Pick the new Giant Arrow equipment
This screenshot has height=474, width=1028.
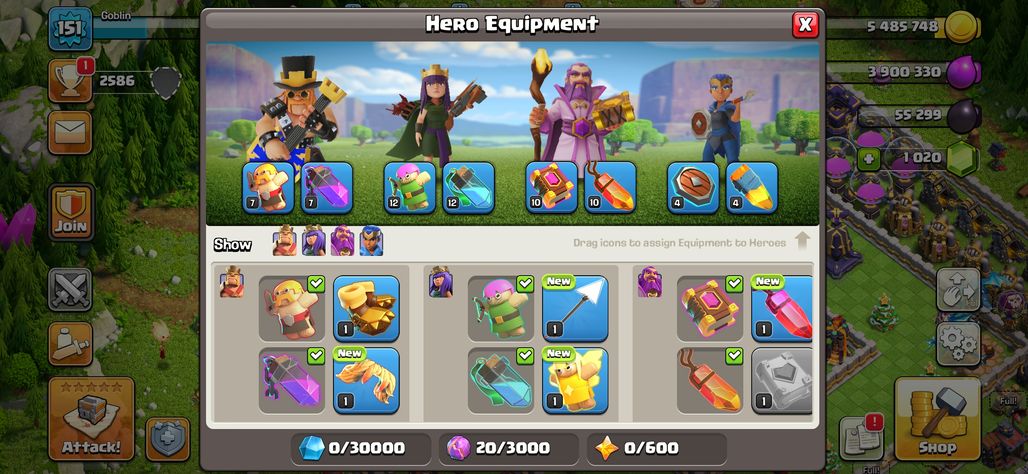coord(576,309)
